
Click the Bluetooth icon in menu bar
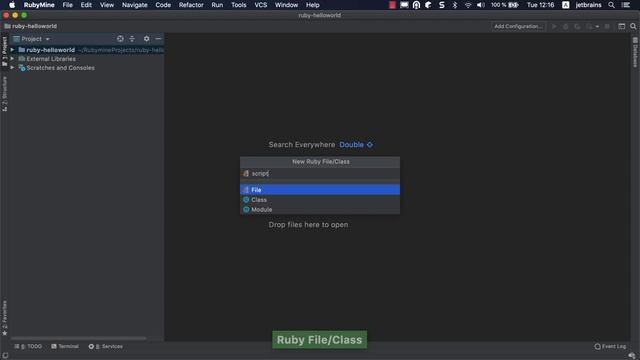pos(455,5)
